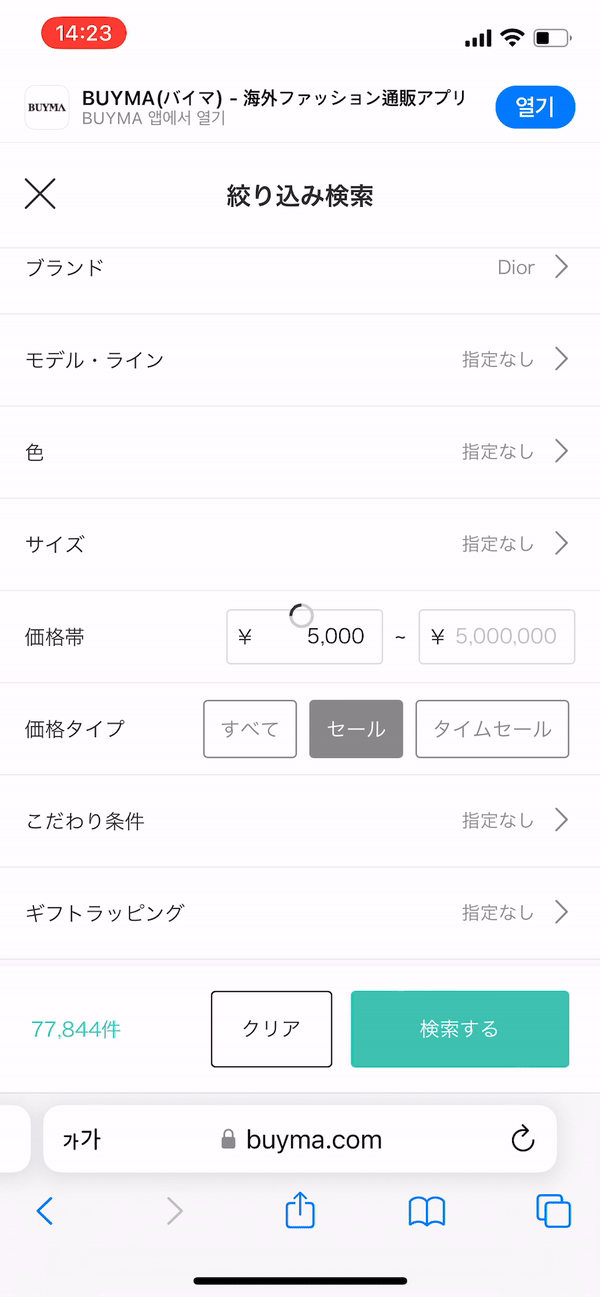Go back with Safari back arrow
The height and width of the screenshot is (1297, 600).
coord(45,1211)
